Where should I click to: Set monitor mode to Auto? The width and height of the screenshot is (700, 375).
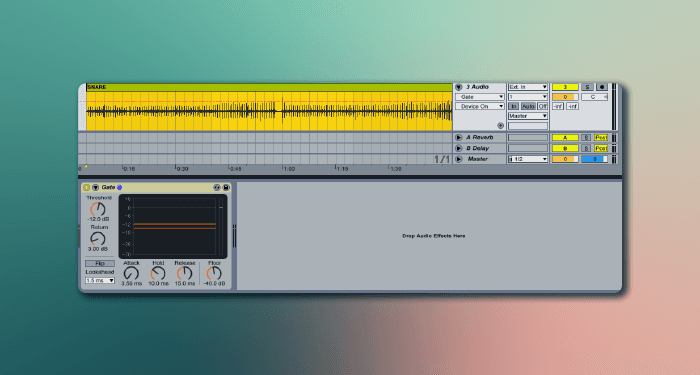coord(528,106)
